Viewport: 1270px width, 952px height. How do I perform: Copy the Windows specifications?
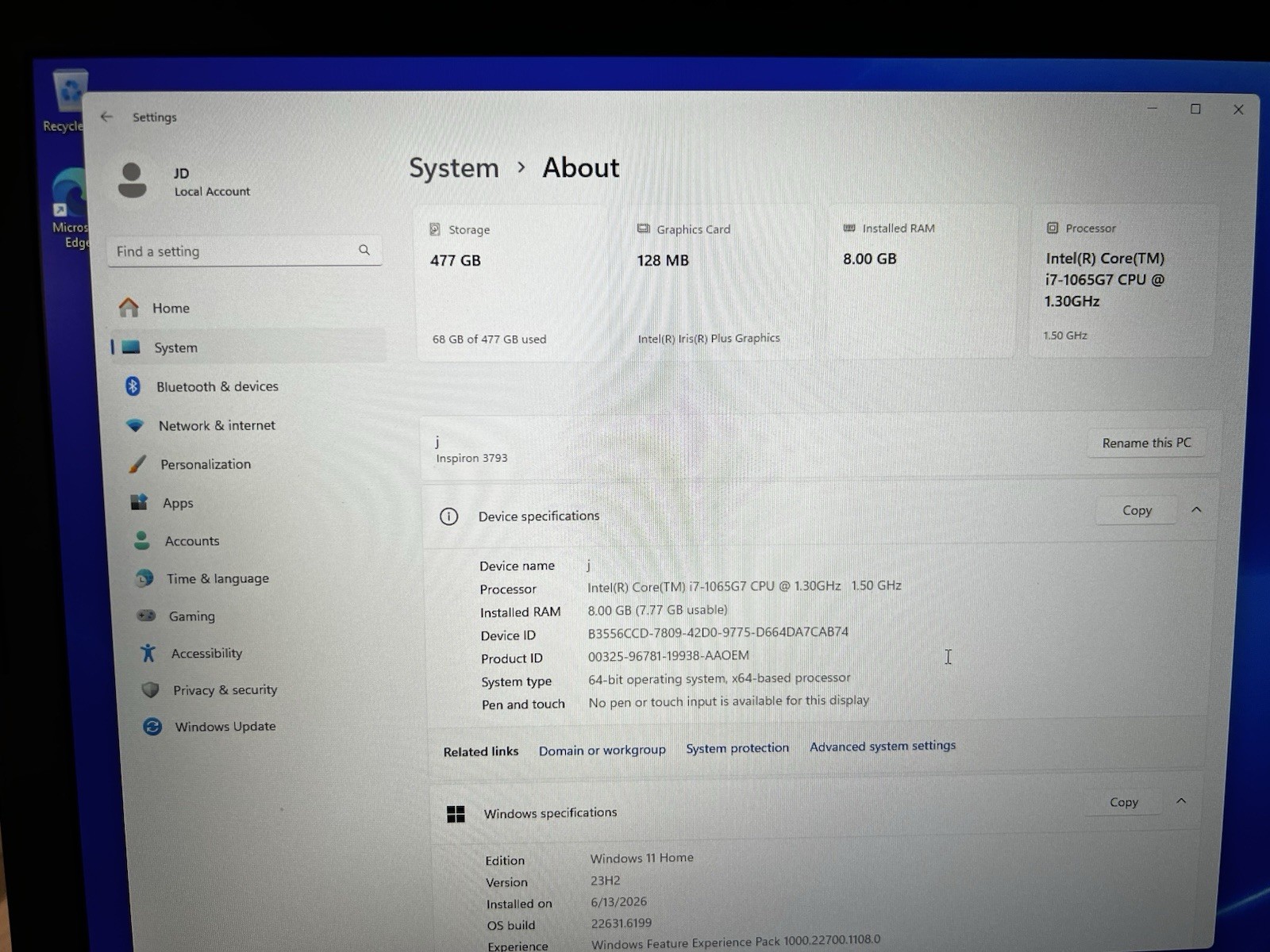click(1123, 802)
